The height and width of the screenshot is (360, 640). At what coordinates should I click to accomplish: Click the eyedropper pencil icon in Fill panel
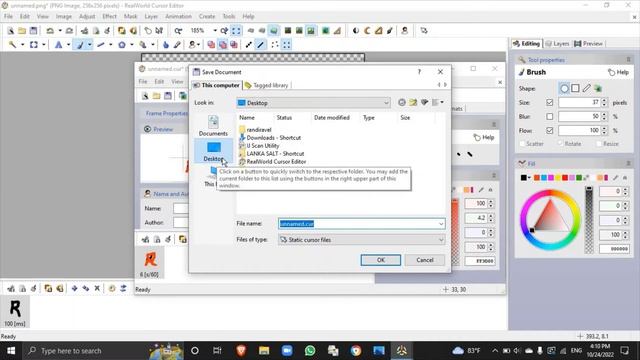615,178
